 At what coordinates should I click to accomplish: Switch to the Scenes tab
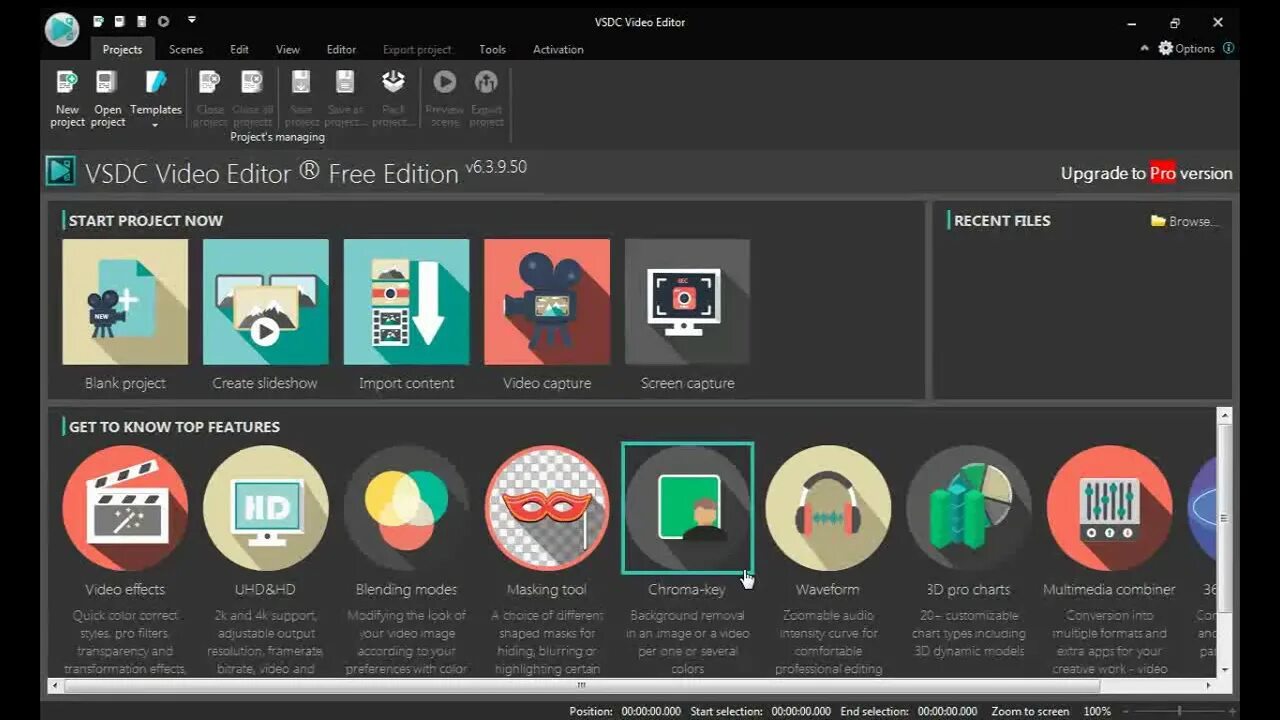pos(186,49)
